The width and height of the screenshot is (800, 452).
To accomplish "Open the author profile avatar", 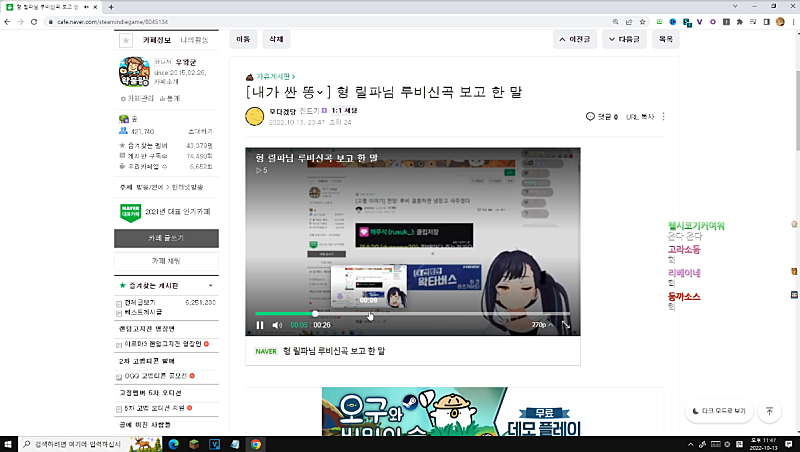I will pos(255,116).
